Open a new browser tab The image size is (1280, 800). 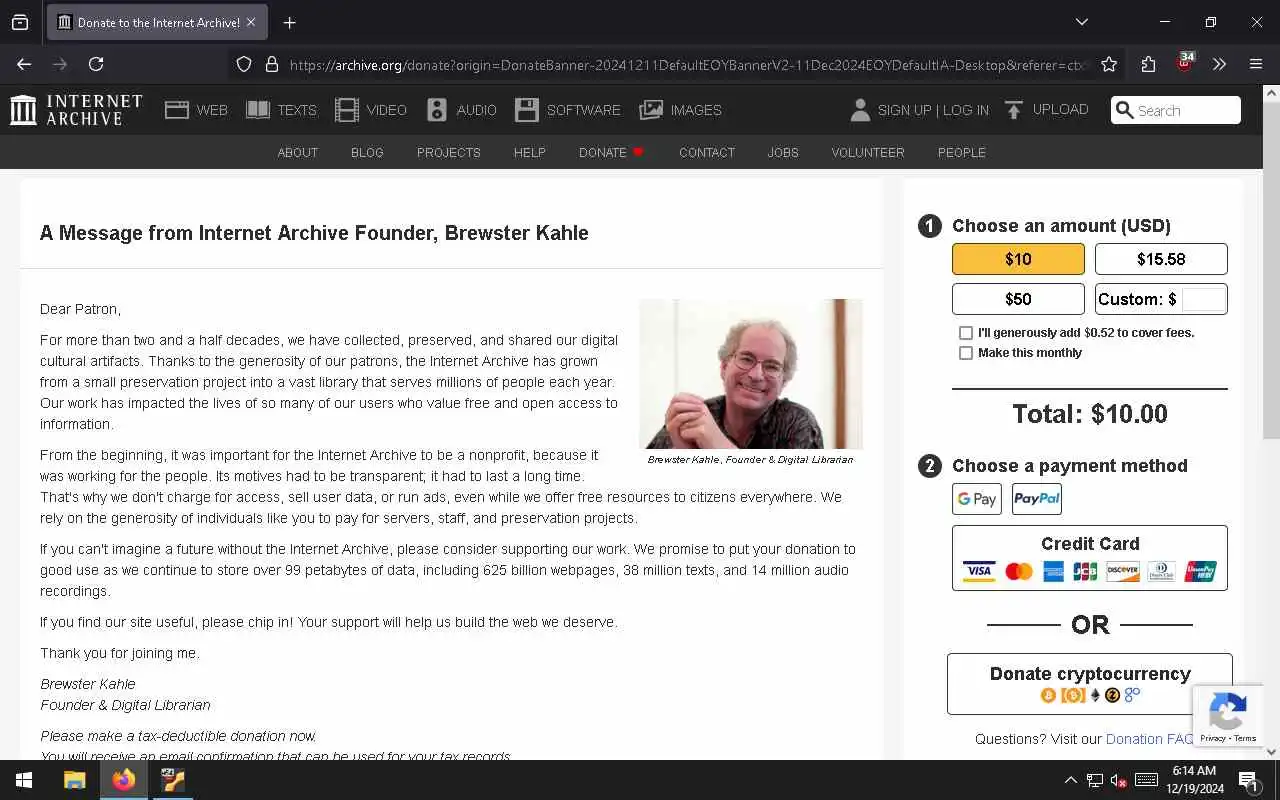pos(290,22)
